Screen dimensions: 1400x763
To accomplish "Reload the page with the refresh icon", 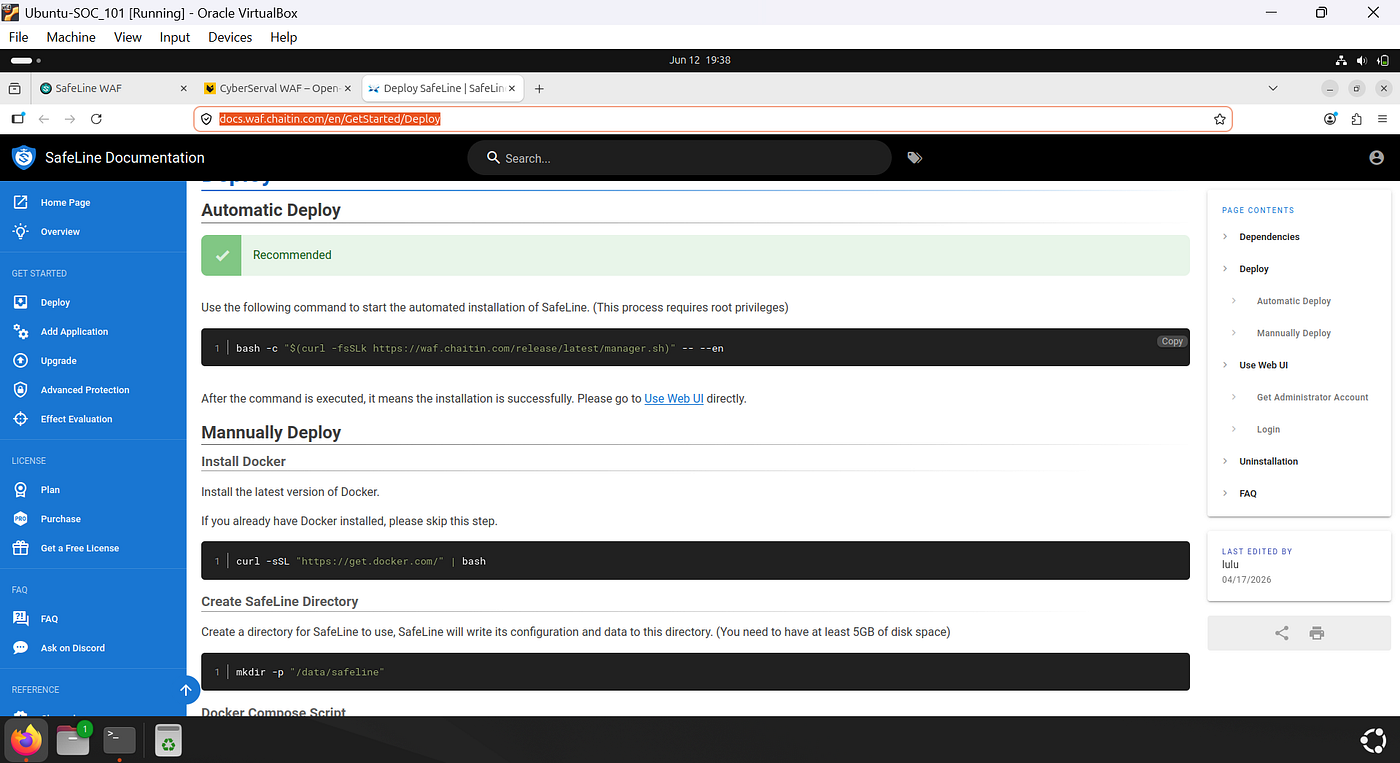I will [x=96, y=119].
